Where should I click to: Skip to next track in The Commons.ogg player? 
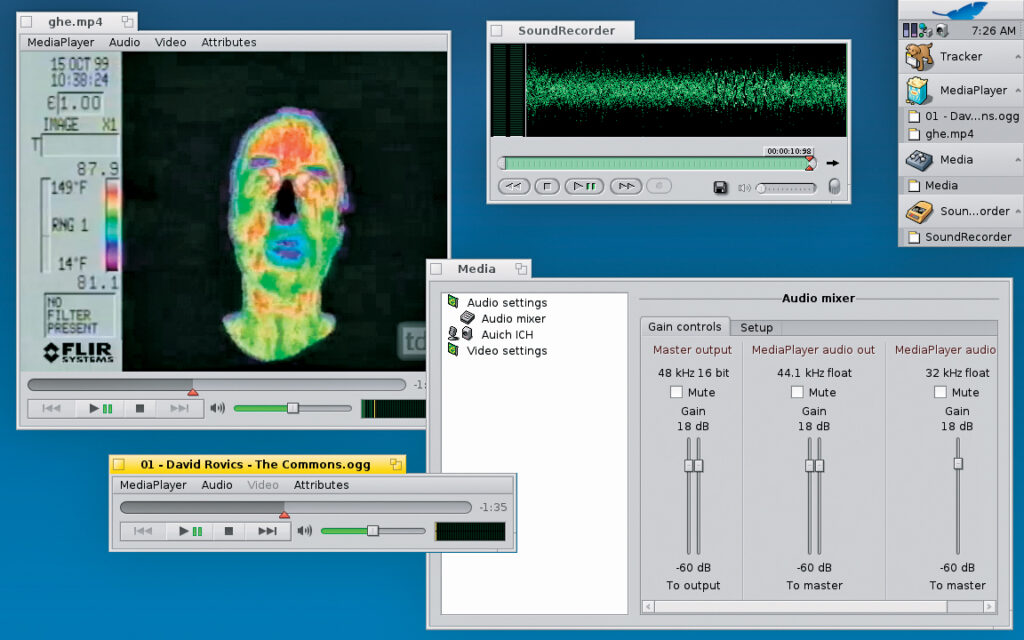pos(267,531)
